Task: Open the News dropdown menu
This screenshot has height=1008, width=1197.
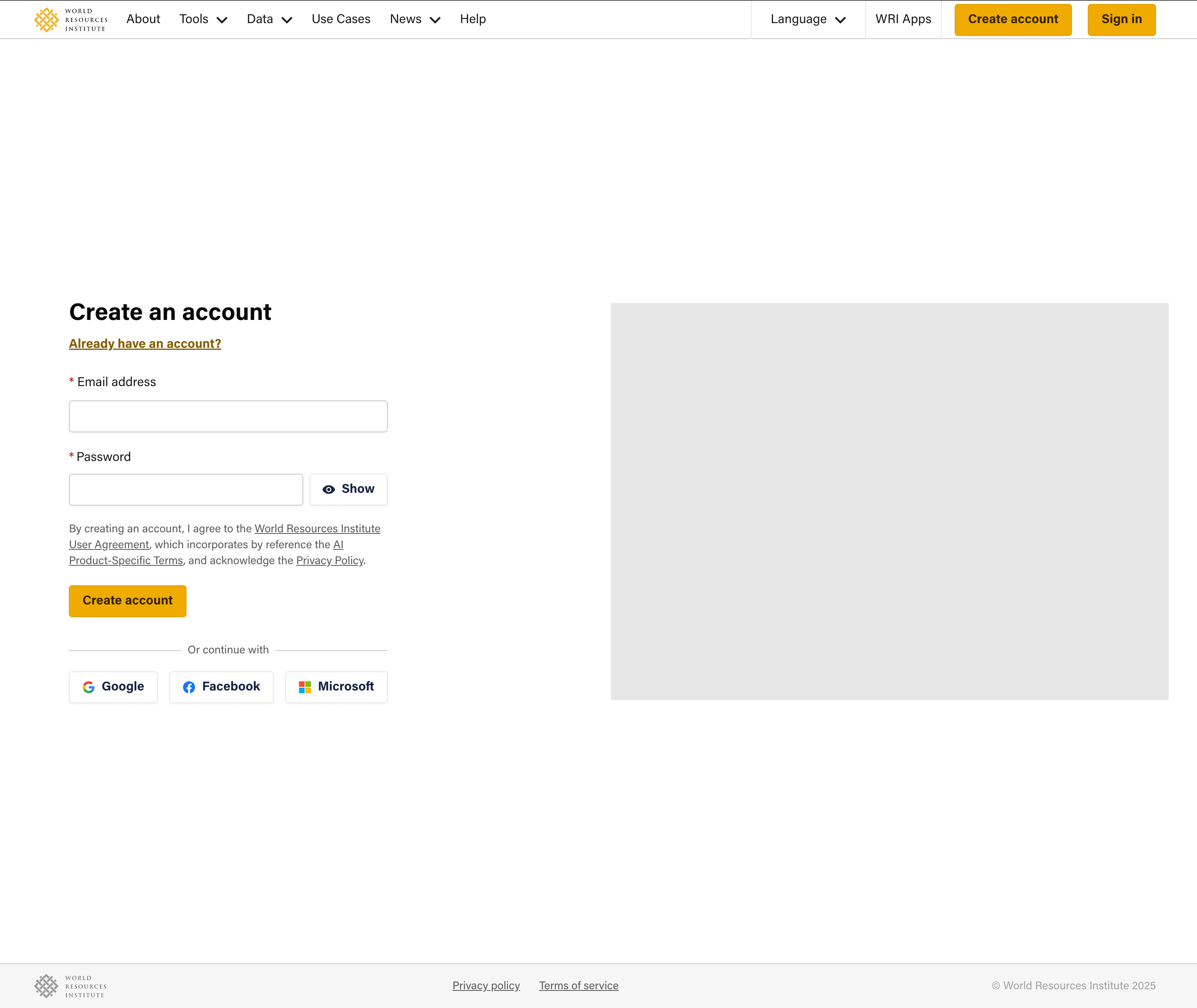Action: (415, 20)
